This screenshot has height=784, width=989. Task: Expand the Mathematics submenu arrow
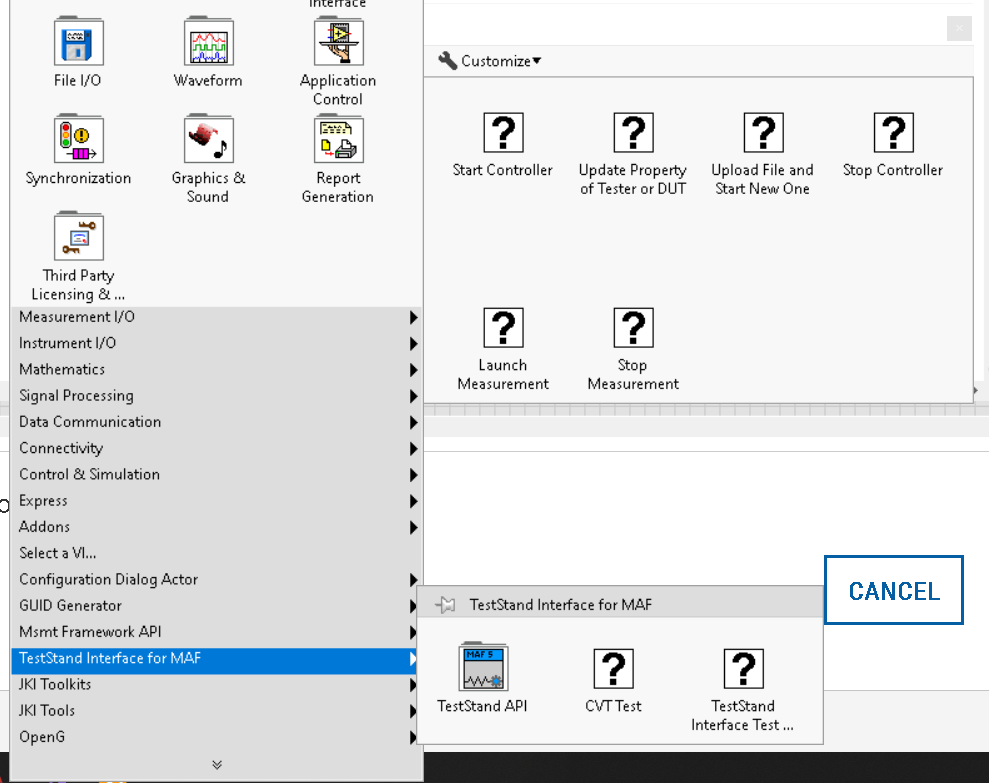[x=413, y=370]
